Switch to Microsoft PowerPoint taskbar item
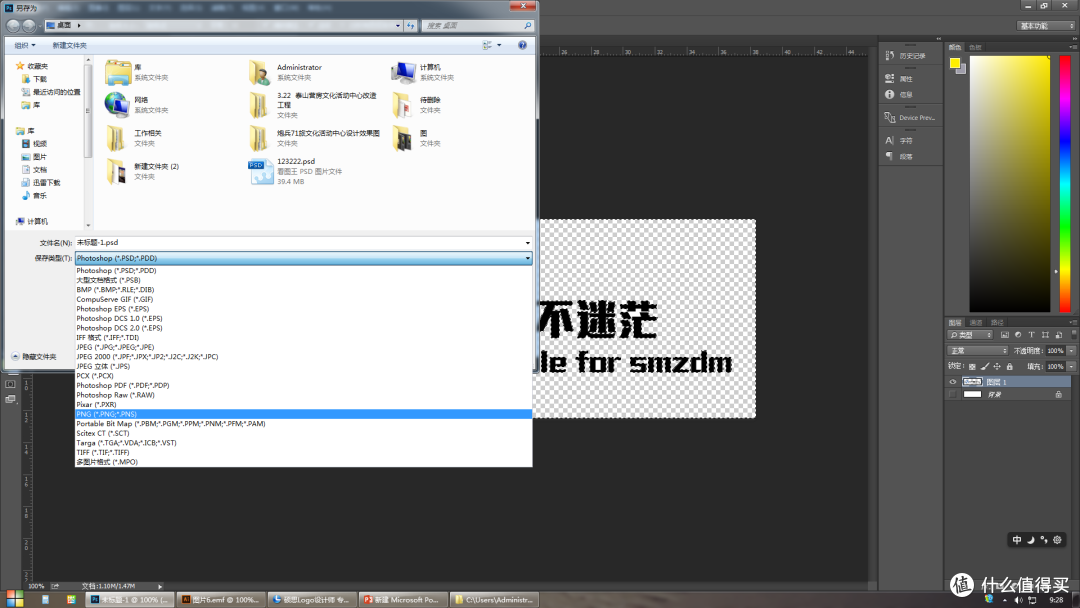 tap(402, 600)
